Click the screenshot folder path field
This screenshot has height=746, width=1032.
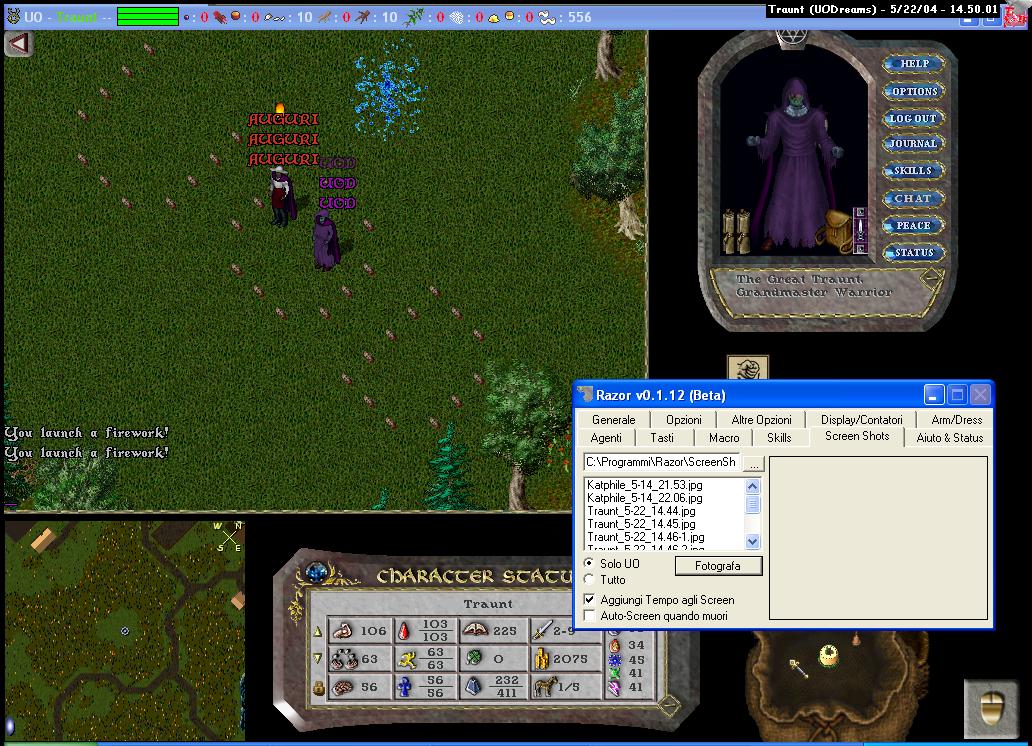click(x=661, y=462)
